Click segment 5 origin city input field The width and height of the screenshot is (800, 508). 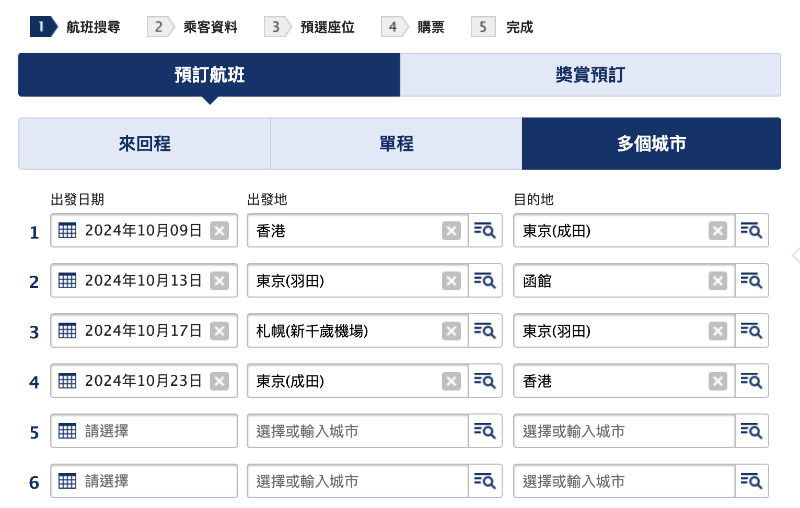click(358, 431)
